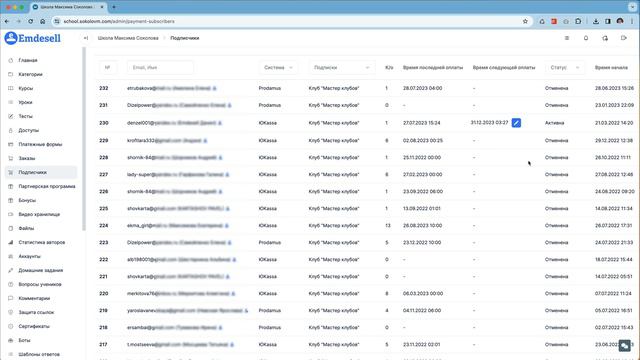Open Главная in the sidebar

click(28, 60)
